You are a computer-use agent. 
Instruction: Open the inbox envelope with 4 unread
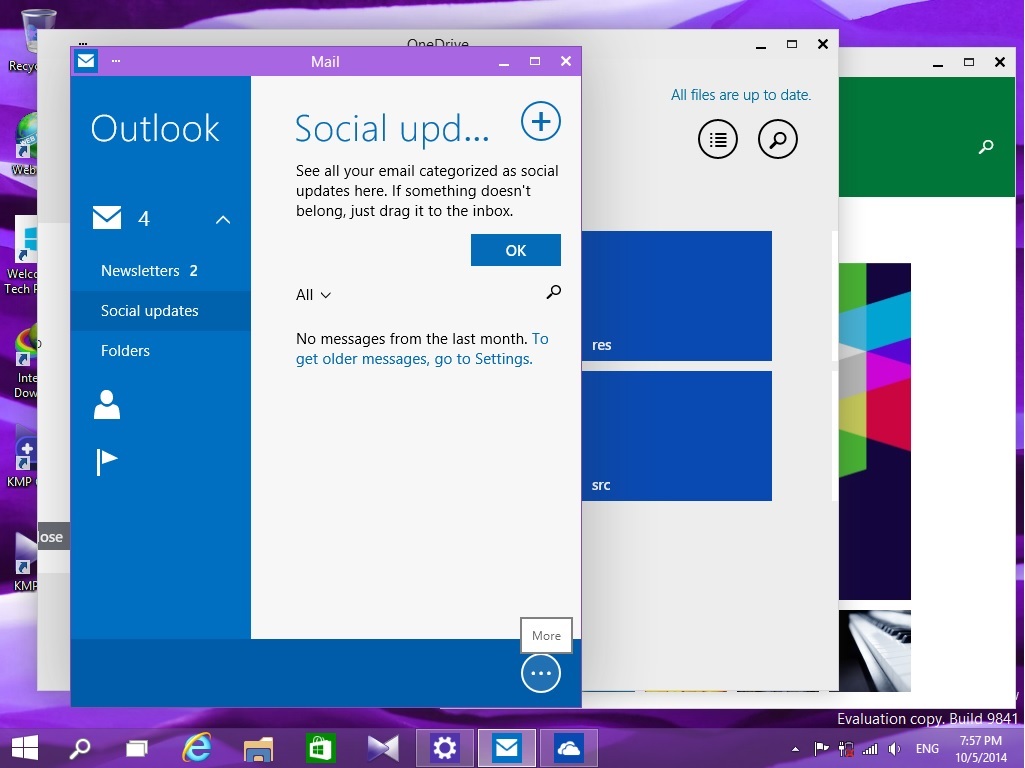point(107,218)
